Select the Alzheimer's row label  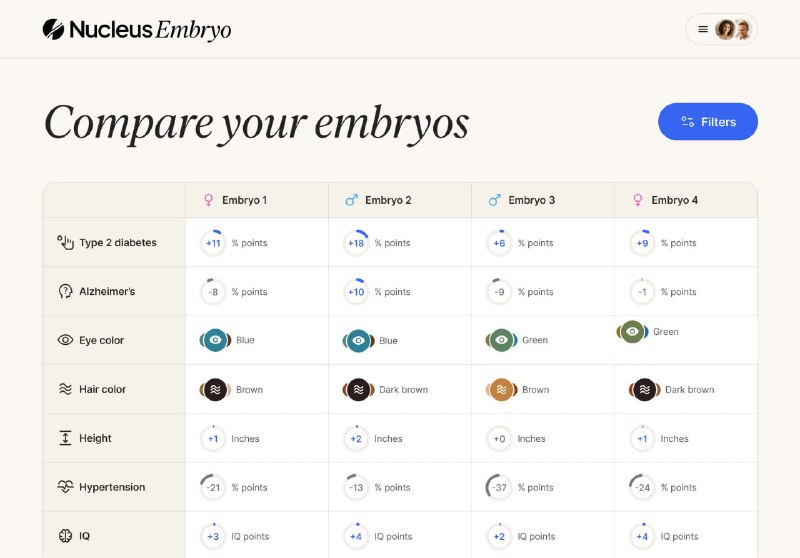pyautogui.click(x=107, y=291)
